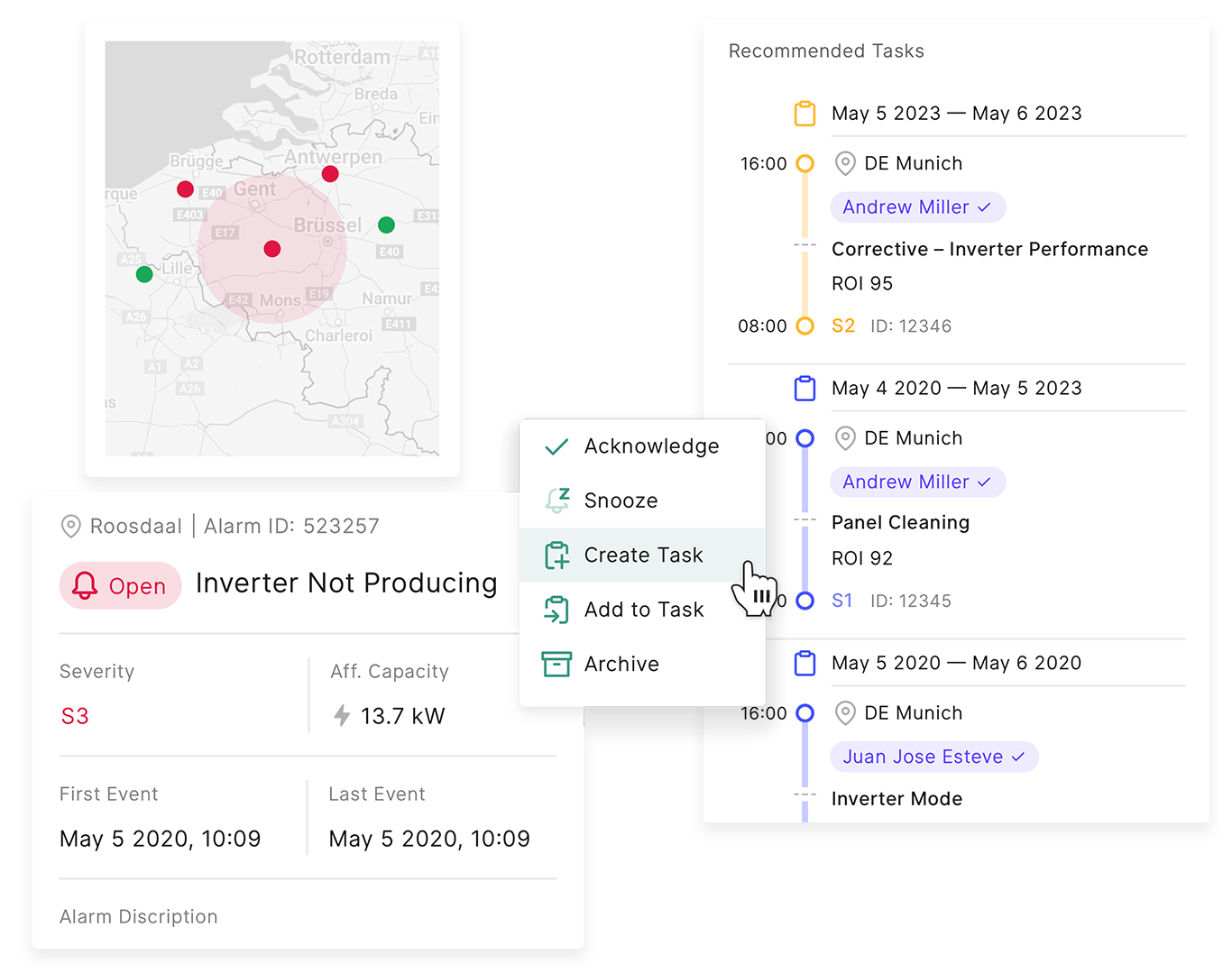Click the orange 16:00 timeline marker

pos(805,163)
